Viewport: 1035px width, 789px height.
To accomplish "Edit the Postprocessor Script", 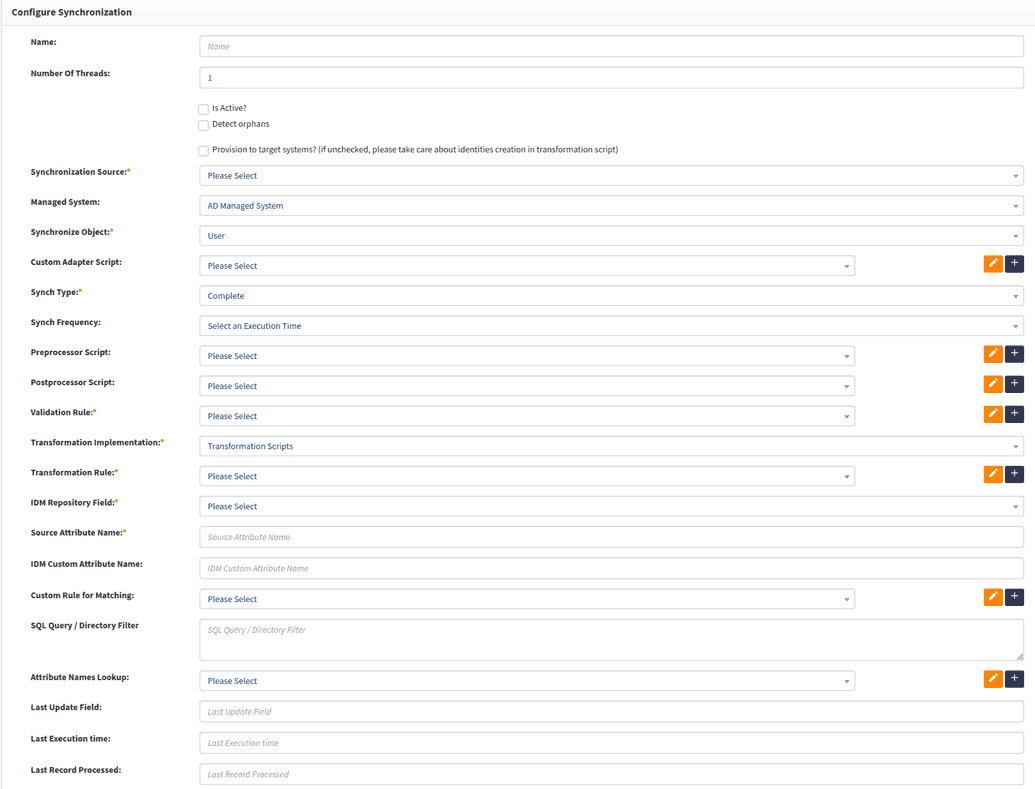I will [x=991, y=383].
